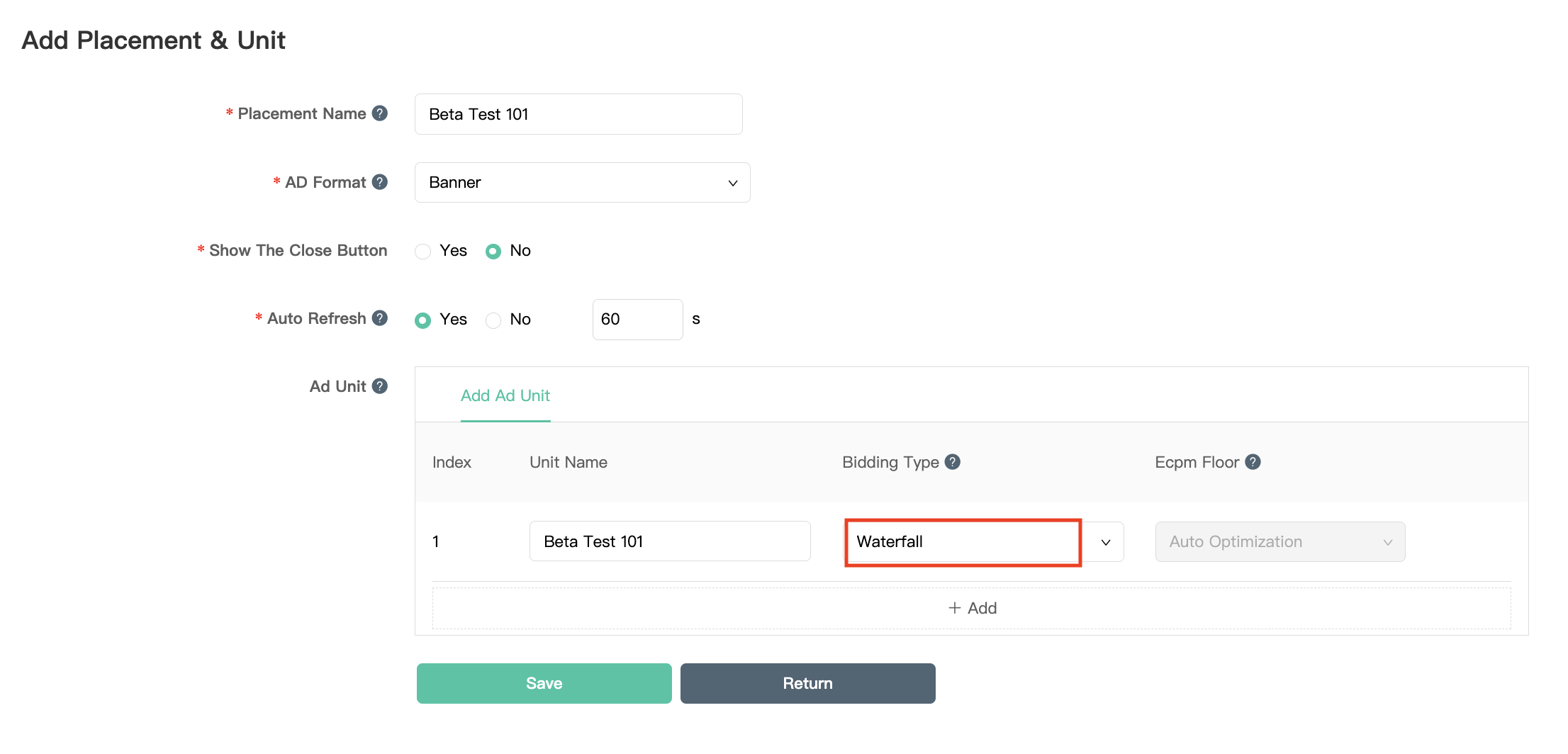This screenshot has width=1568, height=754.
Task: Click the Bidding Type help icon
Action: (x=953, y=462)
